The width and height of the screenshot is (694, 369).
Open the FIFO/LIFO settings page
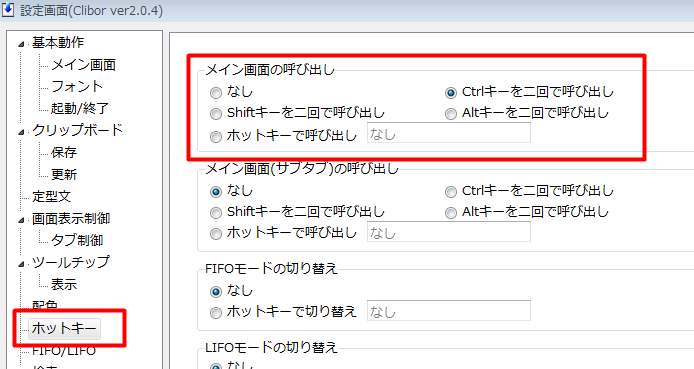point(64,351)
